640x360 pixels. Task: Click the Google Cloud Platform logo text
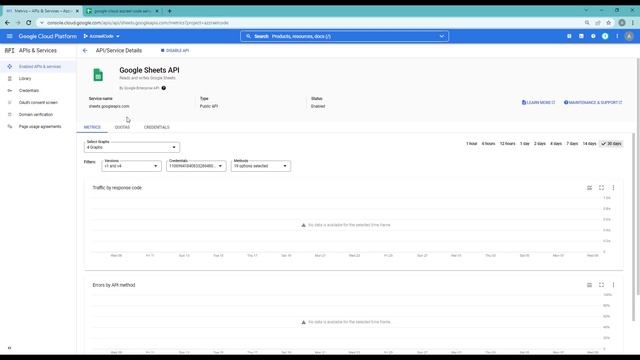pyautogui.click(x=47, y=36)
